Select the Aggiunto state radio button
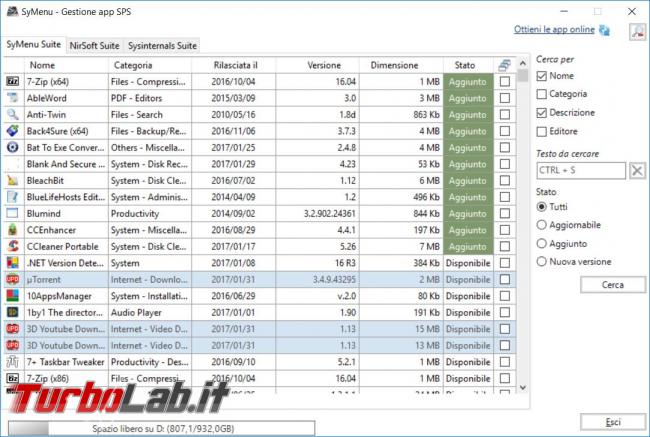The image size is (650, 437). [x=541, y=243]
